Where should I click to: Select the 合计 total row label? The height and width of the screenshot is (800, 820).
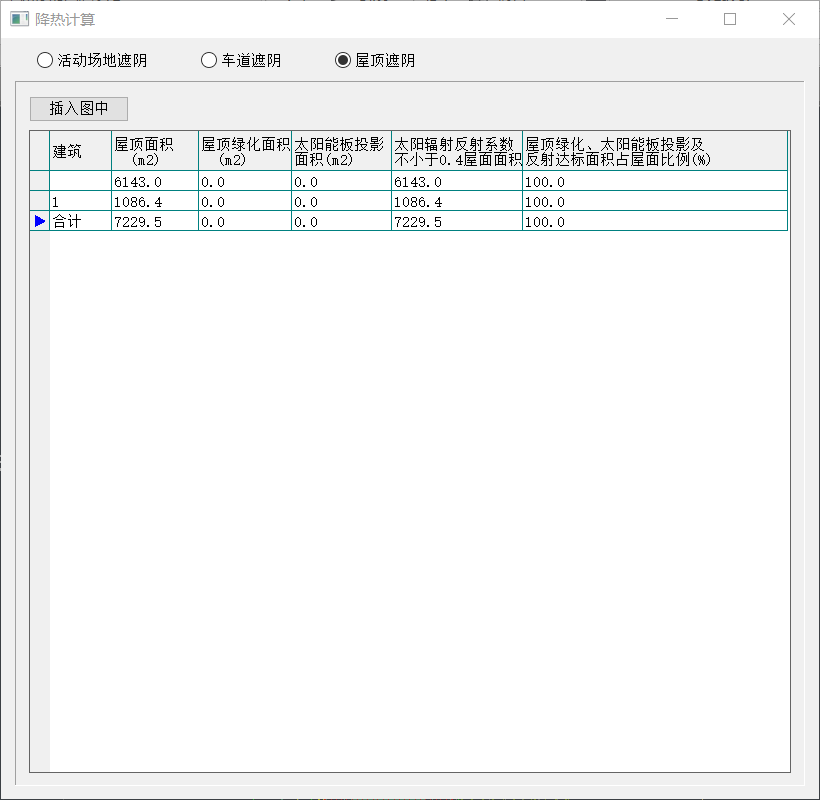point(80,222)
